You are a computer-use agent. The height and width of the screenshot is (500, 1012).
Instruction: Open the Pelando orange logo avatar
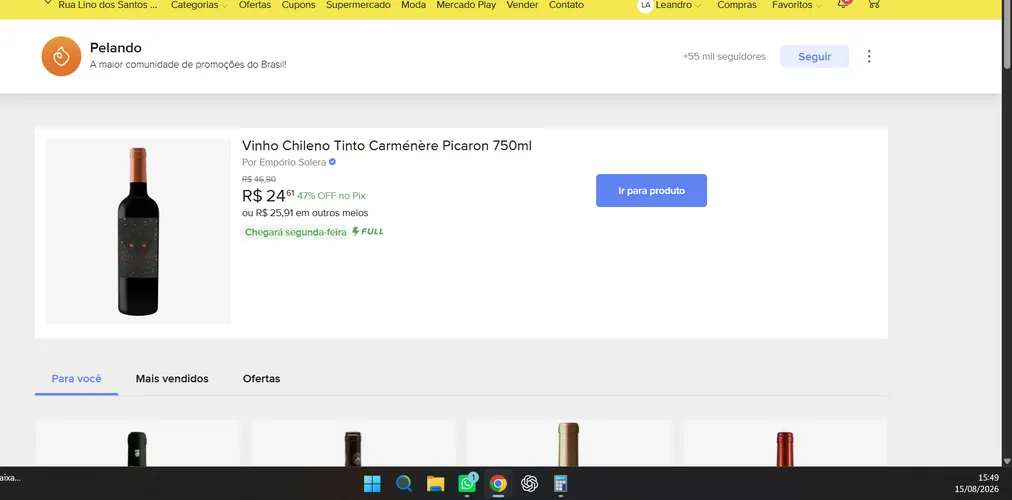pyautogui.click(x=61, y=56)
